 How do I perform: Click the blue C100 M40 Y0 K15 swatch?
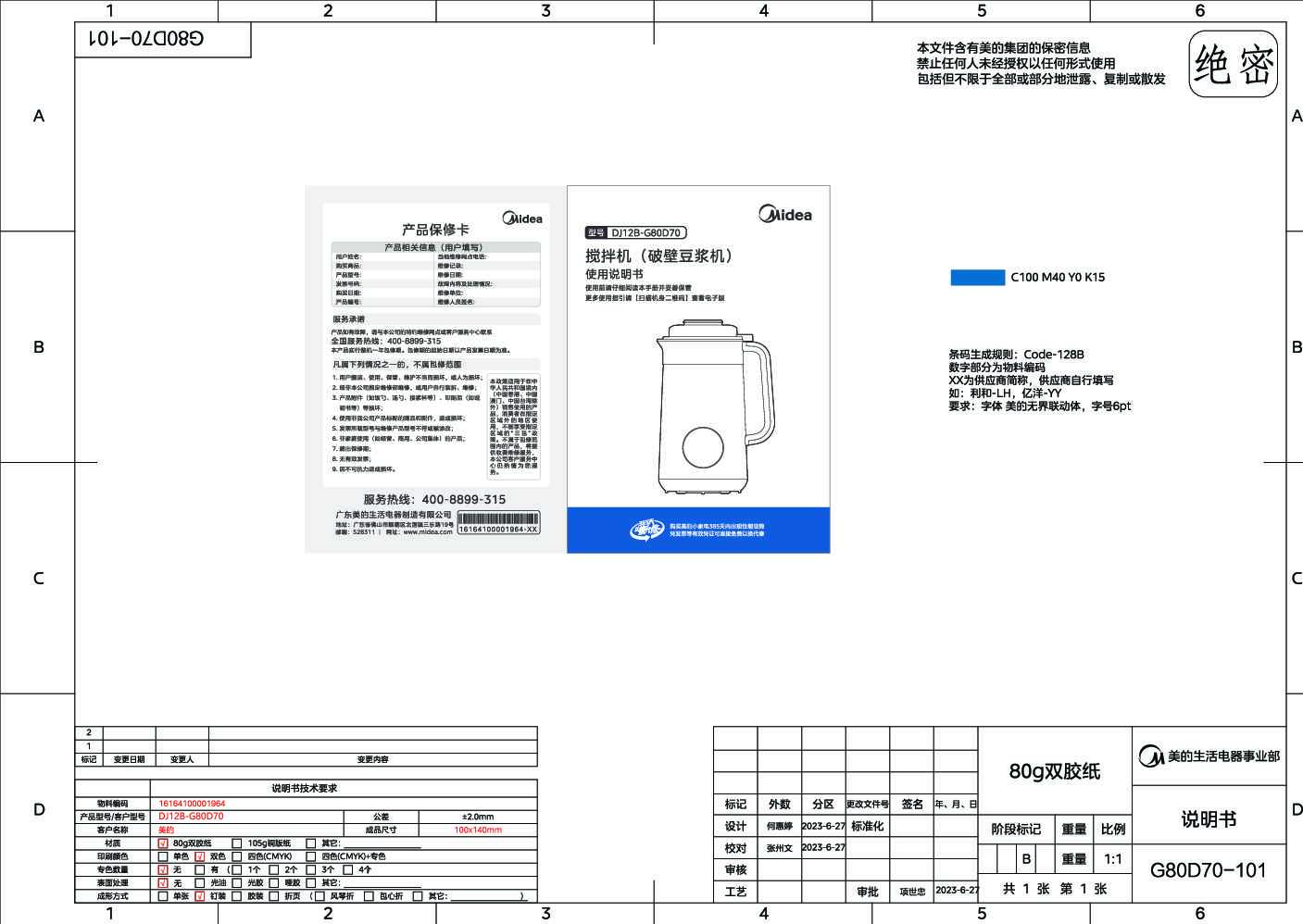pyautogui.click(x=977, y=277)
